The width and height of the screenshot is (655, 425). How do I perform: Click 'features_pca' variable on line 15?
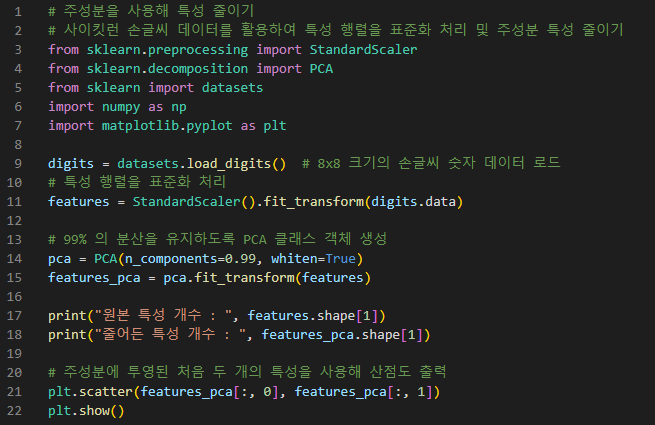pos(94,278)
